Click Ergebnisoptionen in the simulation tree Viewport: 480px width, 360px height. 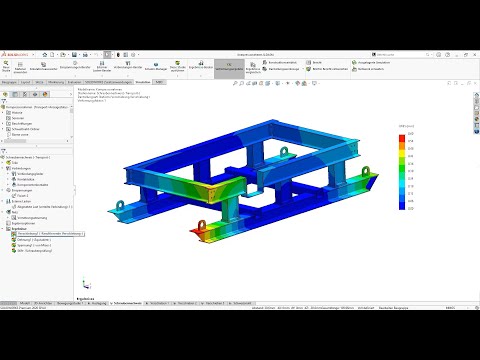pos(23,223)
